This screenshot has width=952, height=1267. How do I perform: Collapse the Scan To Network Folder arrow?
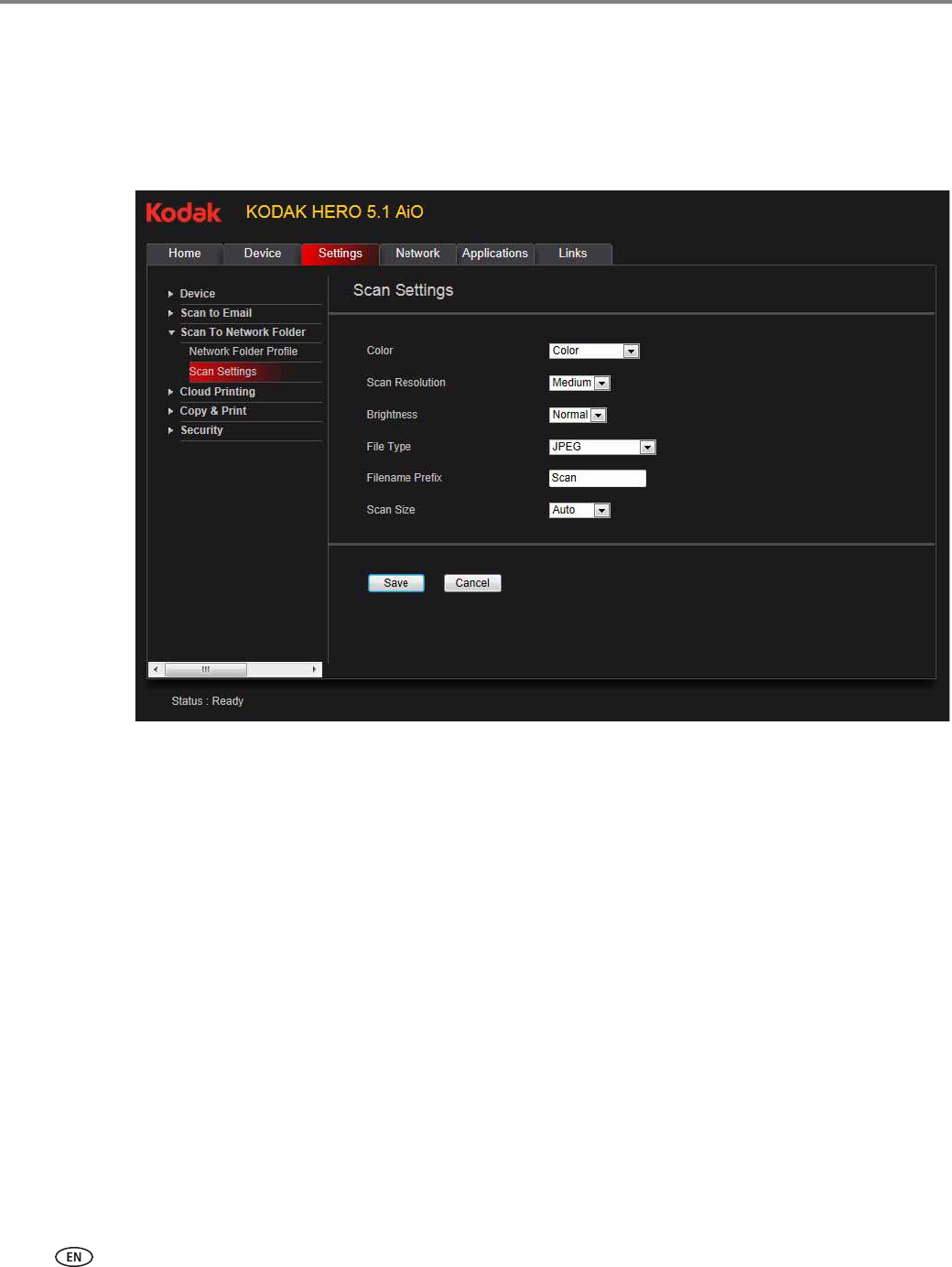(x=171, y=332)
